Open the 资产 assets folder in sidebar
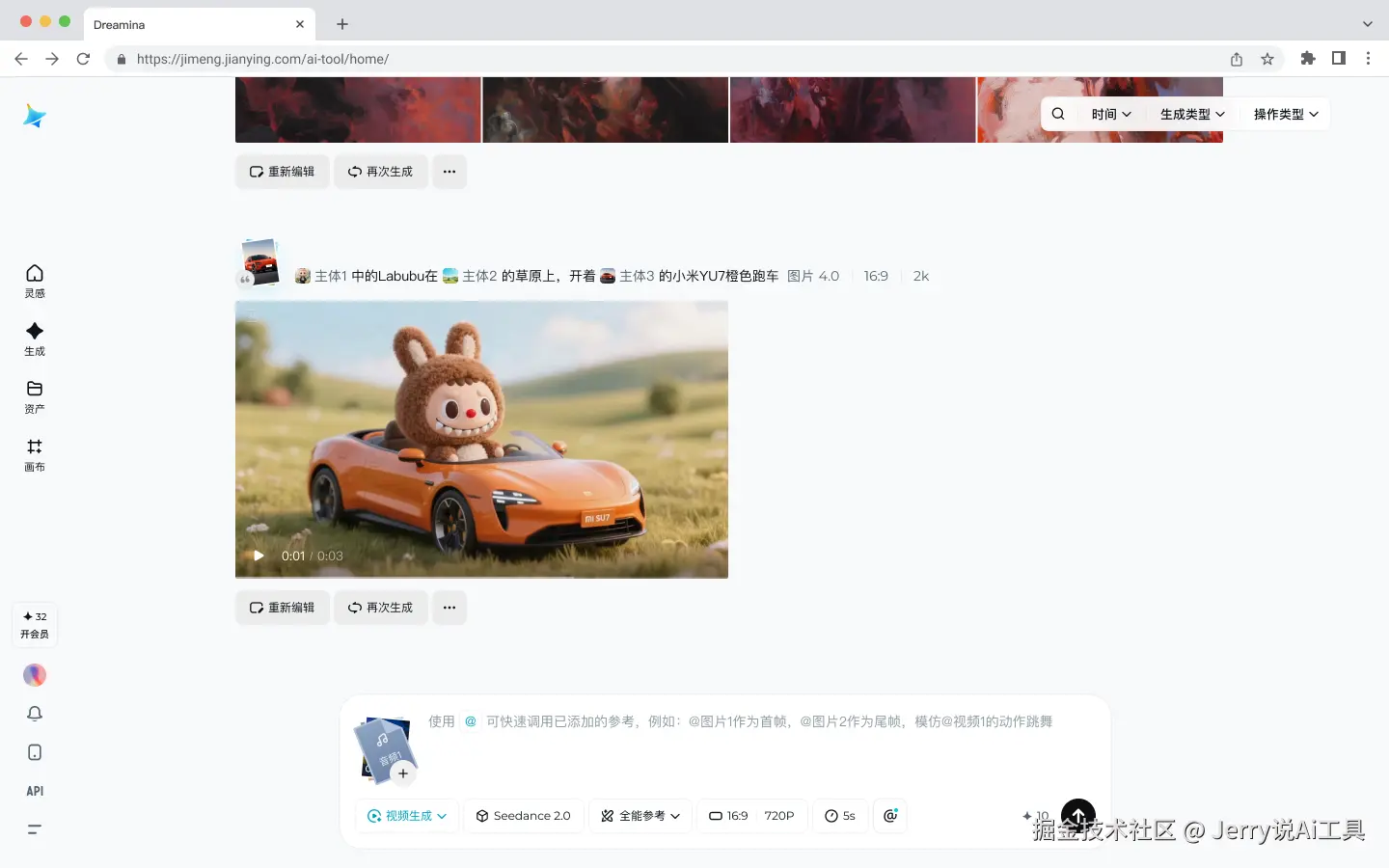 [35, 396]
